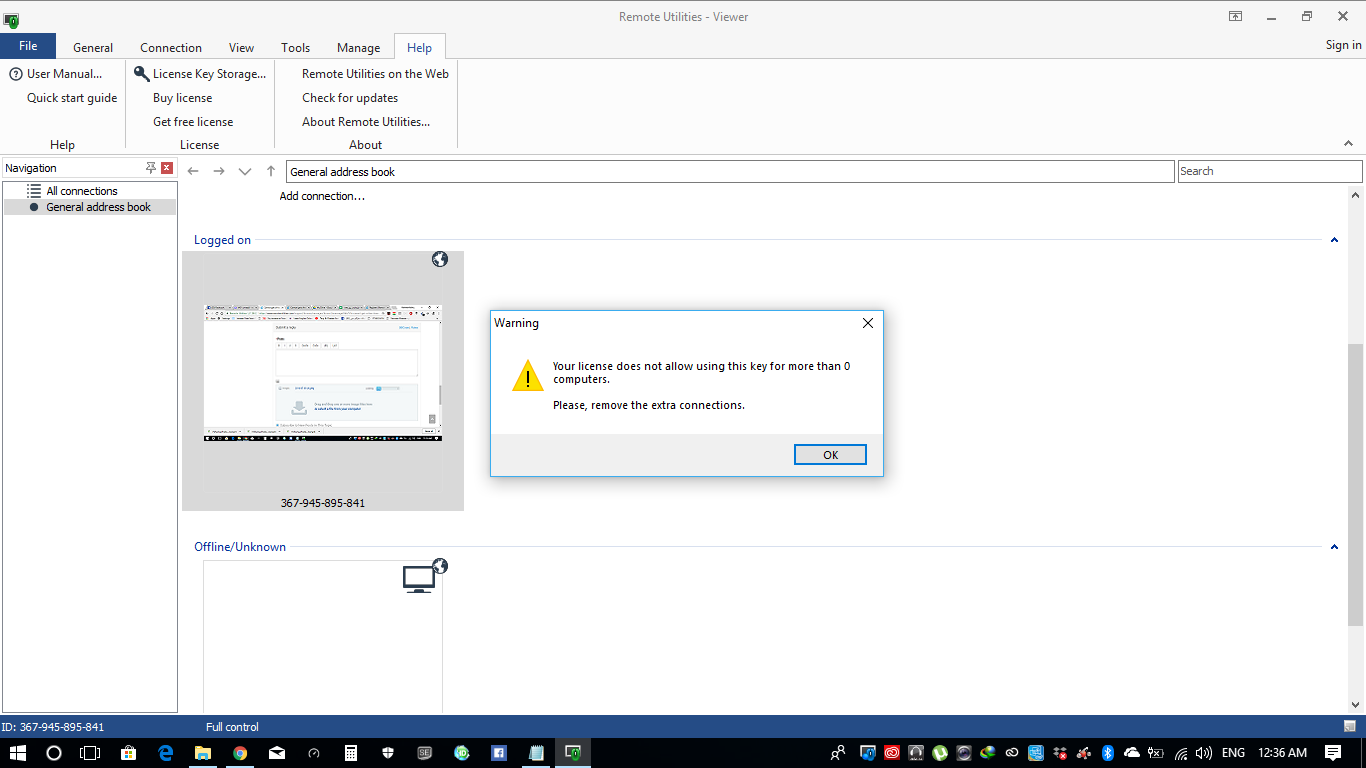1366x768 pixels.
Task: Collapse the Logged on group
Action: pos(1334,240)
